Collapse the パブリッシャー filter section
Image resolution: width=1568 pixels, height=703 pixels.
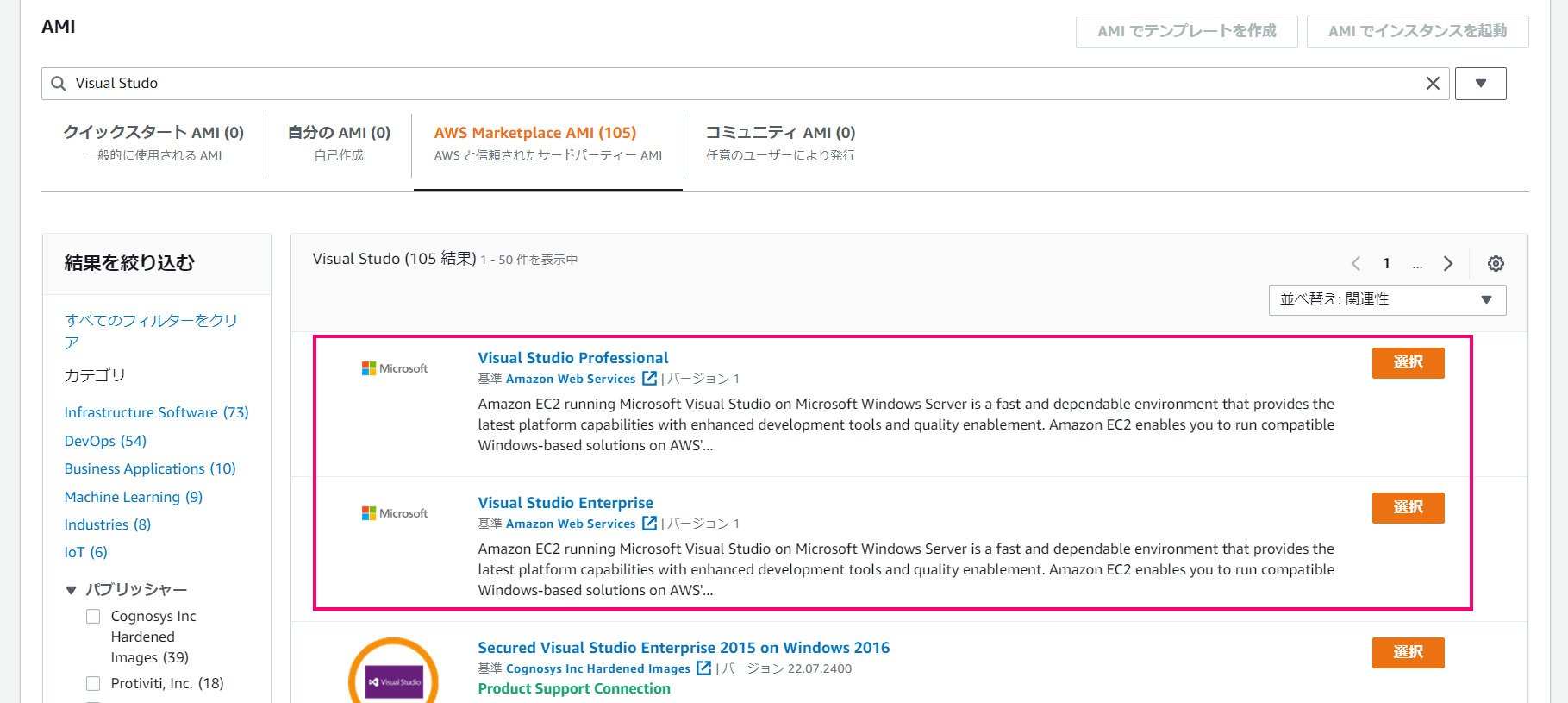coord(71,590)
